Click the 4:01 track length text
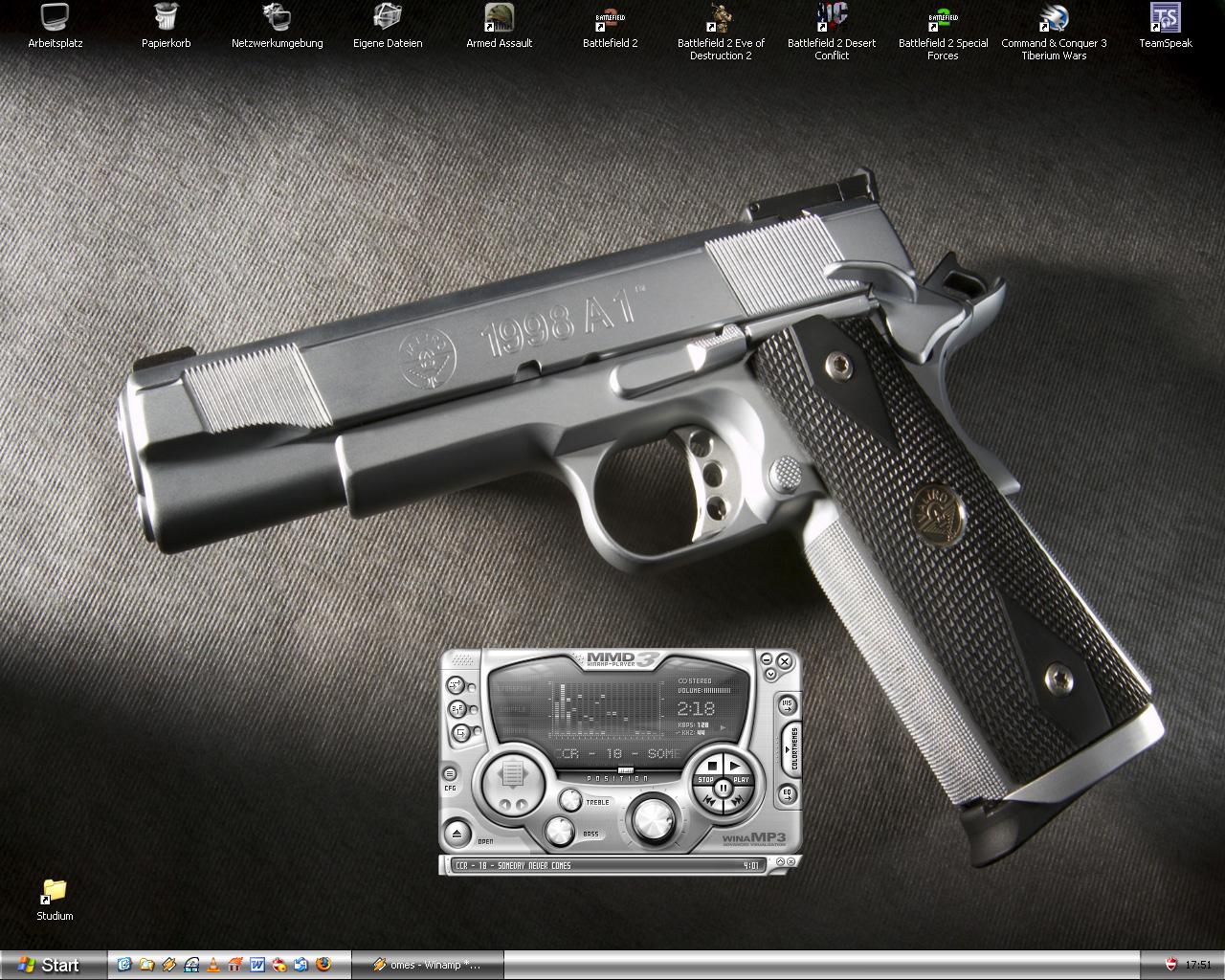Viewport: 1225px width, 980px height. click(x=750, y=865)
